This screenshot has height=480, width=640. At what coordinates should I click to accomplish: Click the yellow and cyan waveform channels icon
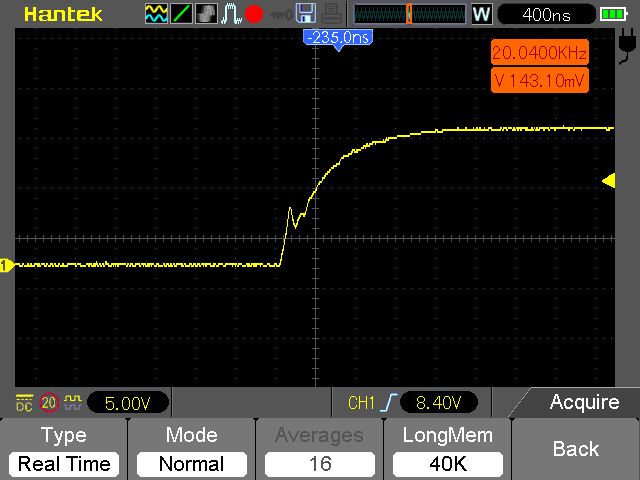(x=156, y=13)
